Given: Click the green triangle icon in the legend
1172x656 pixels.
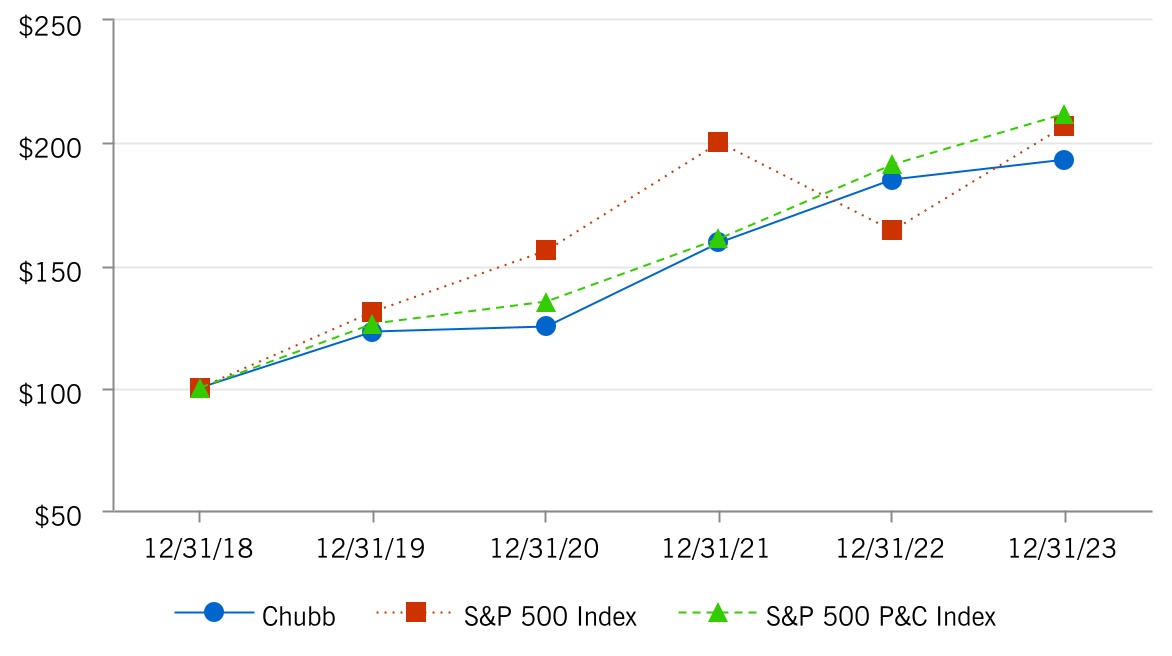Looking at the screenshot, I should [717, 613].
